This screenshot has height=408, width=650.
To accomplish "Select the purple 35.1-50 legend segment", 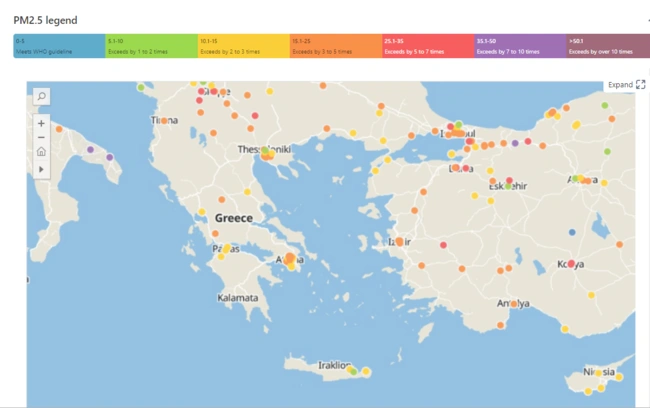I will pyautogui.click(x=520, y=46).
